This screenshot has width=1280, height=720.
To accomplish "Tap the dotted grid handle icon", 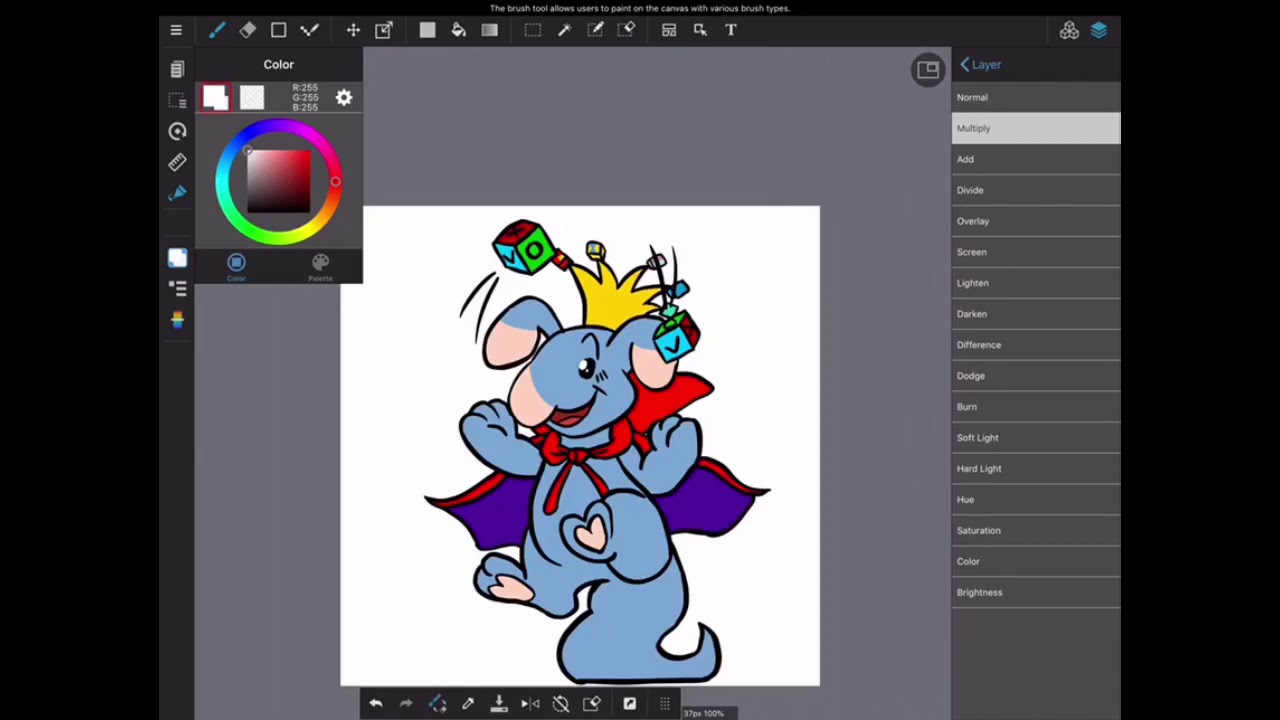I will pos(665,704).
